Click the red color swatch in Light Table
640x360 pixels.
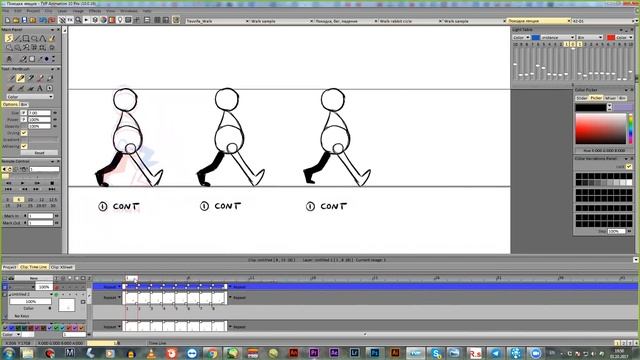point(611,37)
